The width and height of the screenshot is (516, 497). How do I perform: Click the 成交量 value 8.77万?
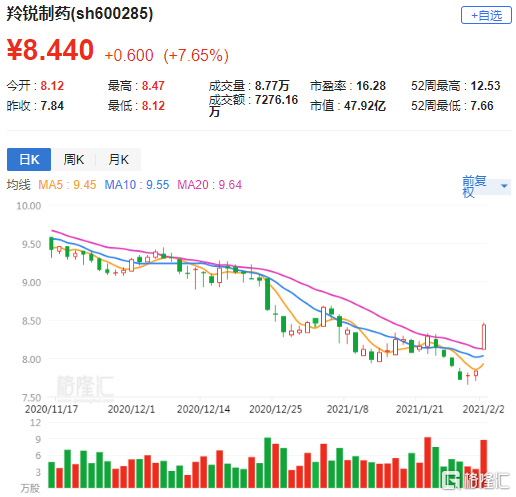272,86
